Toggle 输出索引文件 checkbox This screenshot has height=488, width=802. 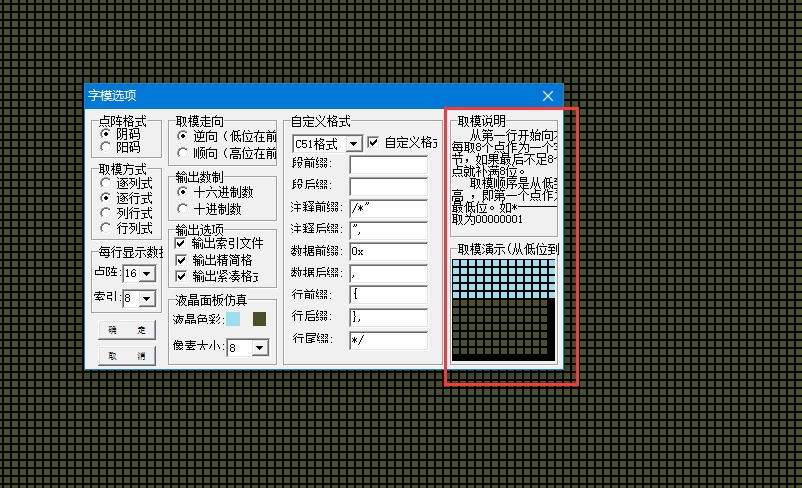click(181, 243)
